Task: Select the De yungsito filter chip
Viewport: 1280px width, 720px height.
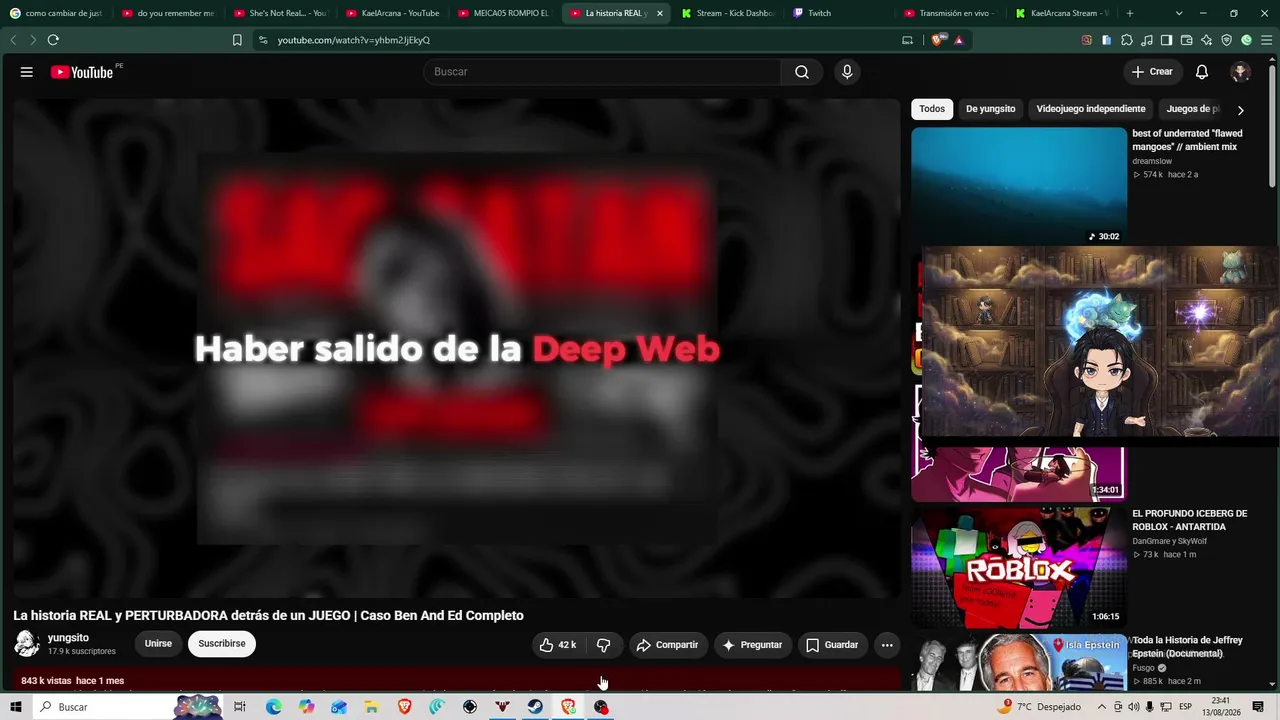Action: pos(990,109)
